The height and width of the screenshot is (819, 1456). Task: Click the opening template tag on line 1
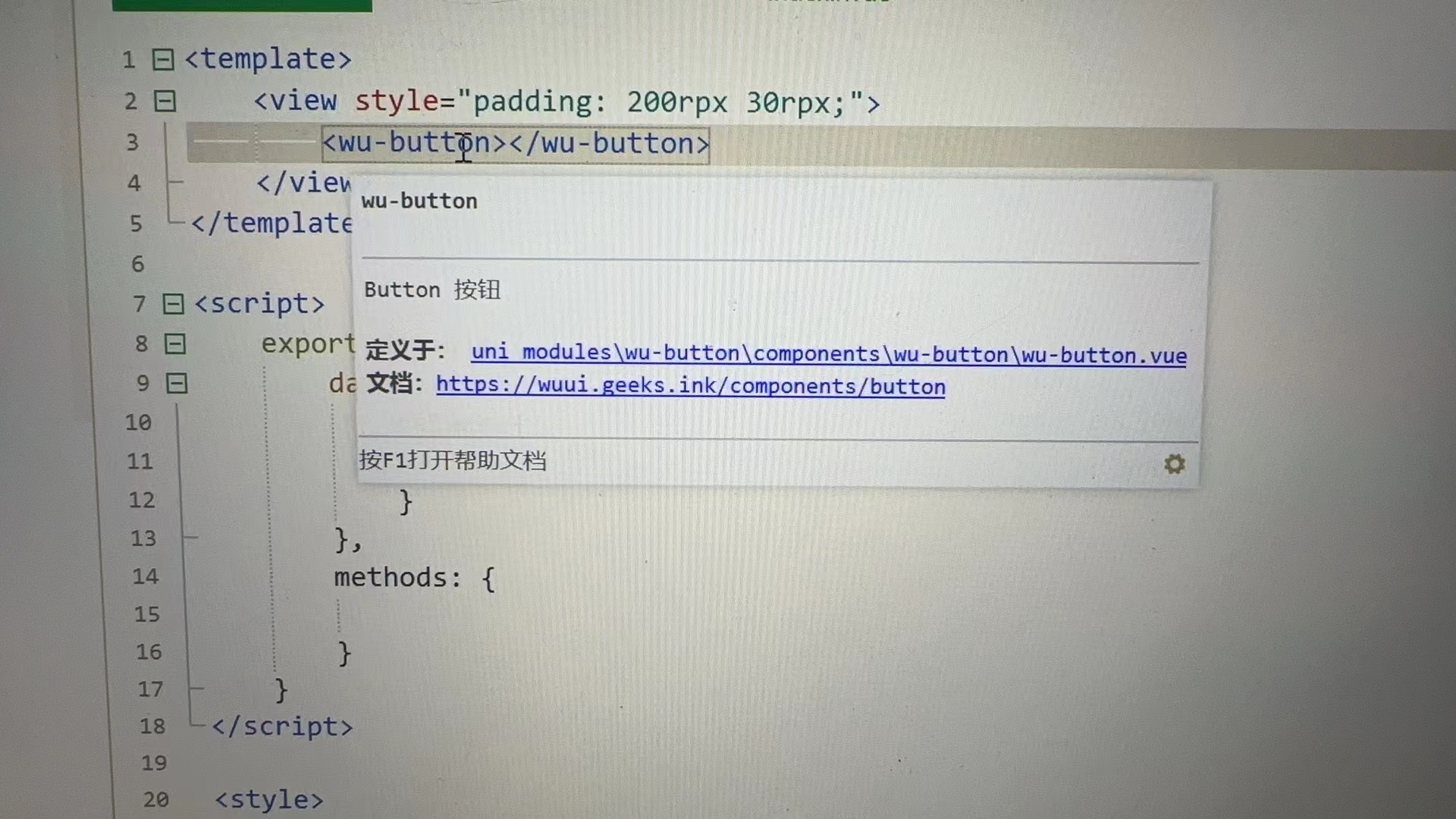point(268,59)
